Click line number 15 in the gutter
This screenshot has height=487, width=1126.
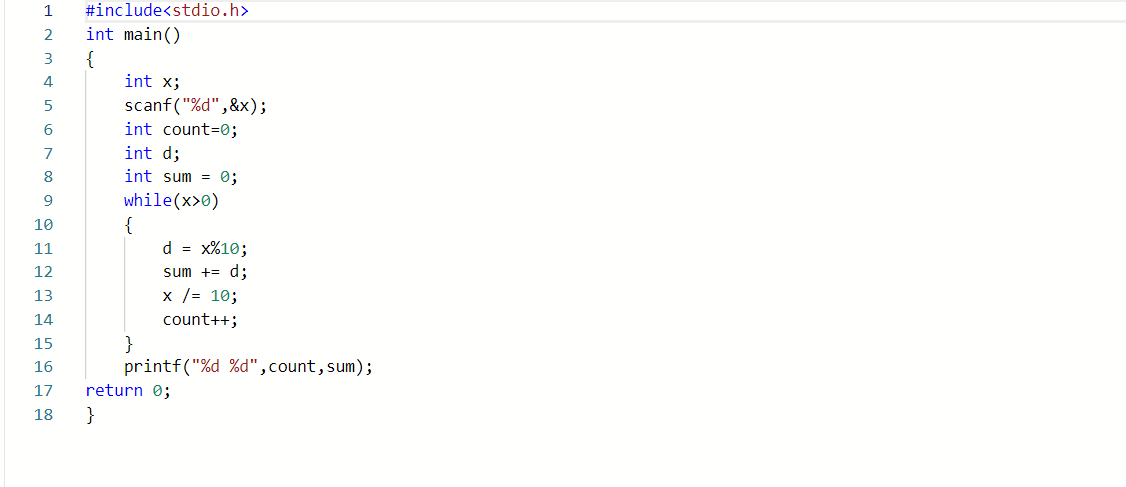click(x=43, y=344)
